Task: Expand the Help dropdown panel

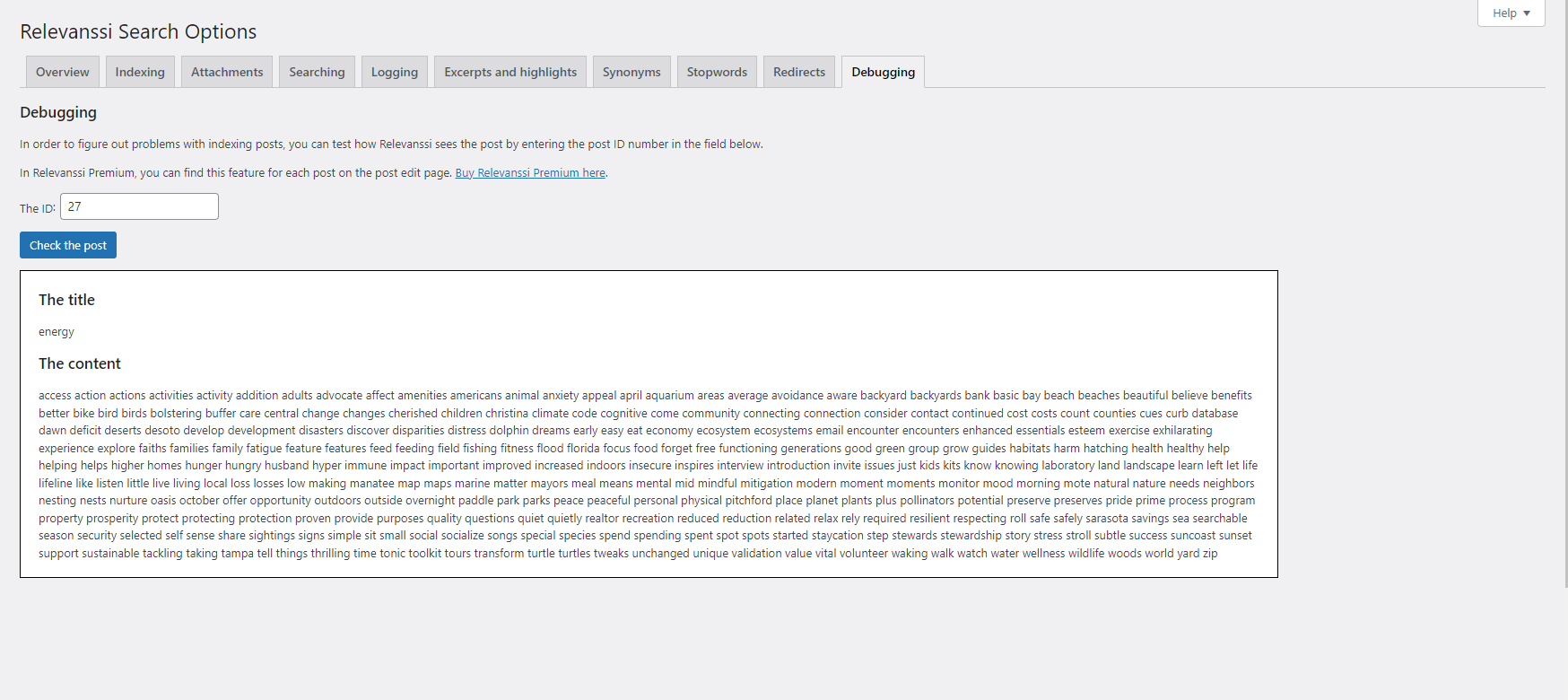Action: point(1511,13)
